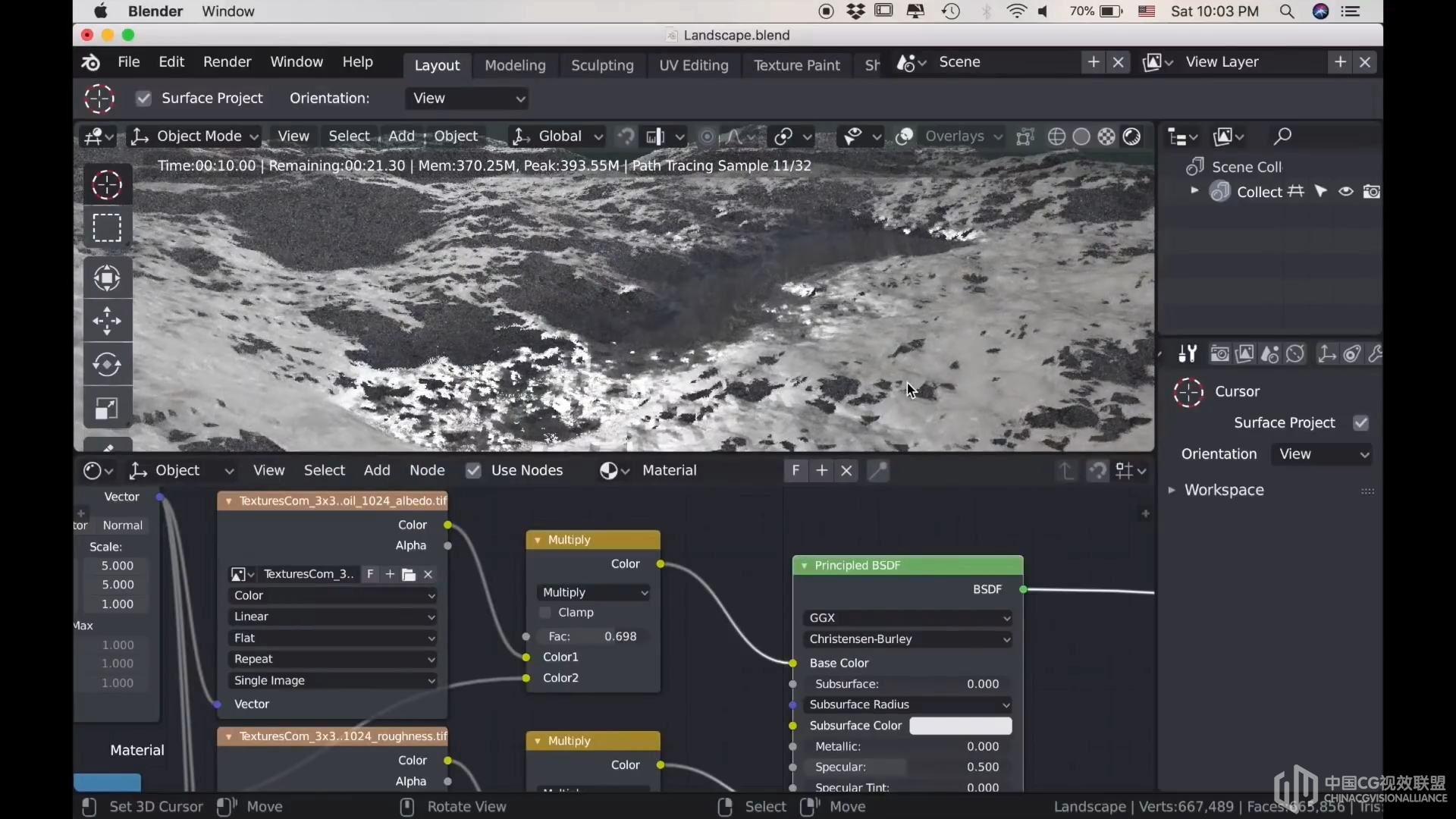Switch to the Modeling workspace tab
Screen dimensions: 1456x819
click(515, 65)
